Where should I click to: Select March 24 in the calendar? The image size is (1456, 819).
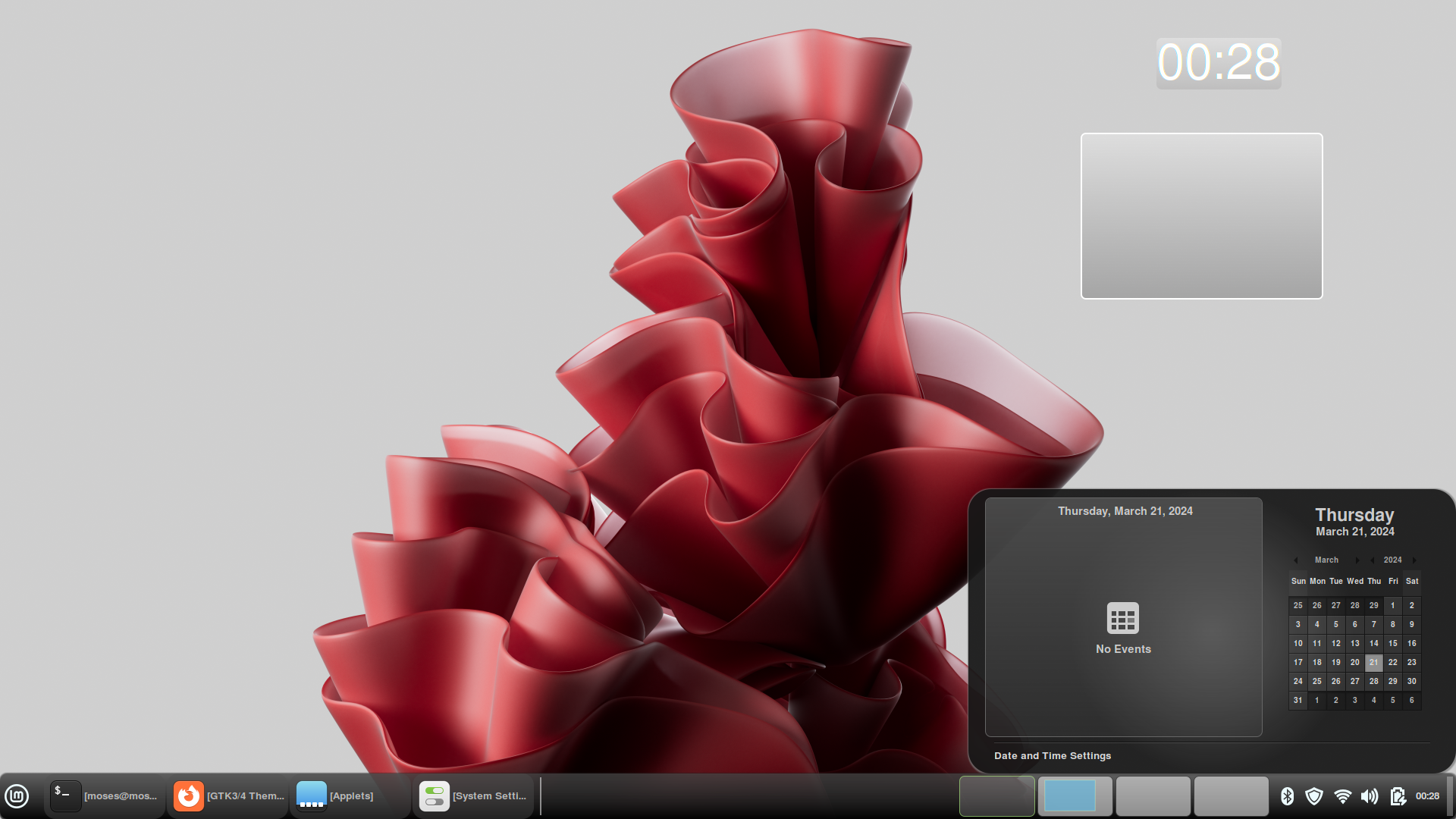tap(1298, 682)
